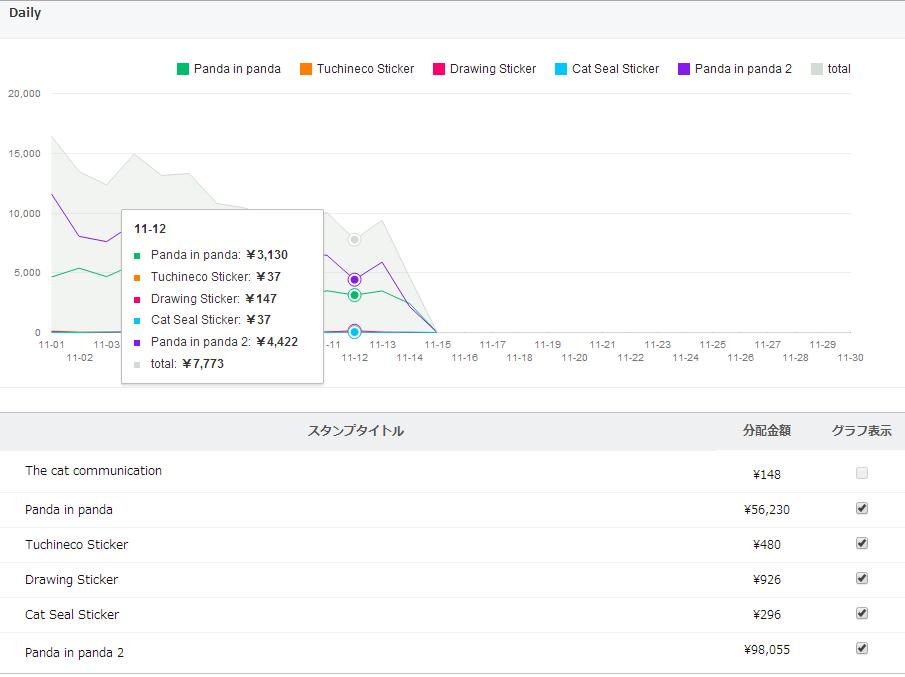Click the green Panda in panda legend swatch
Viewport: 905px width, 677px height.
183,69
